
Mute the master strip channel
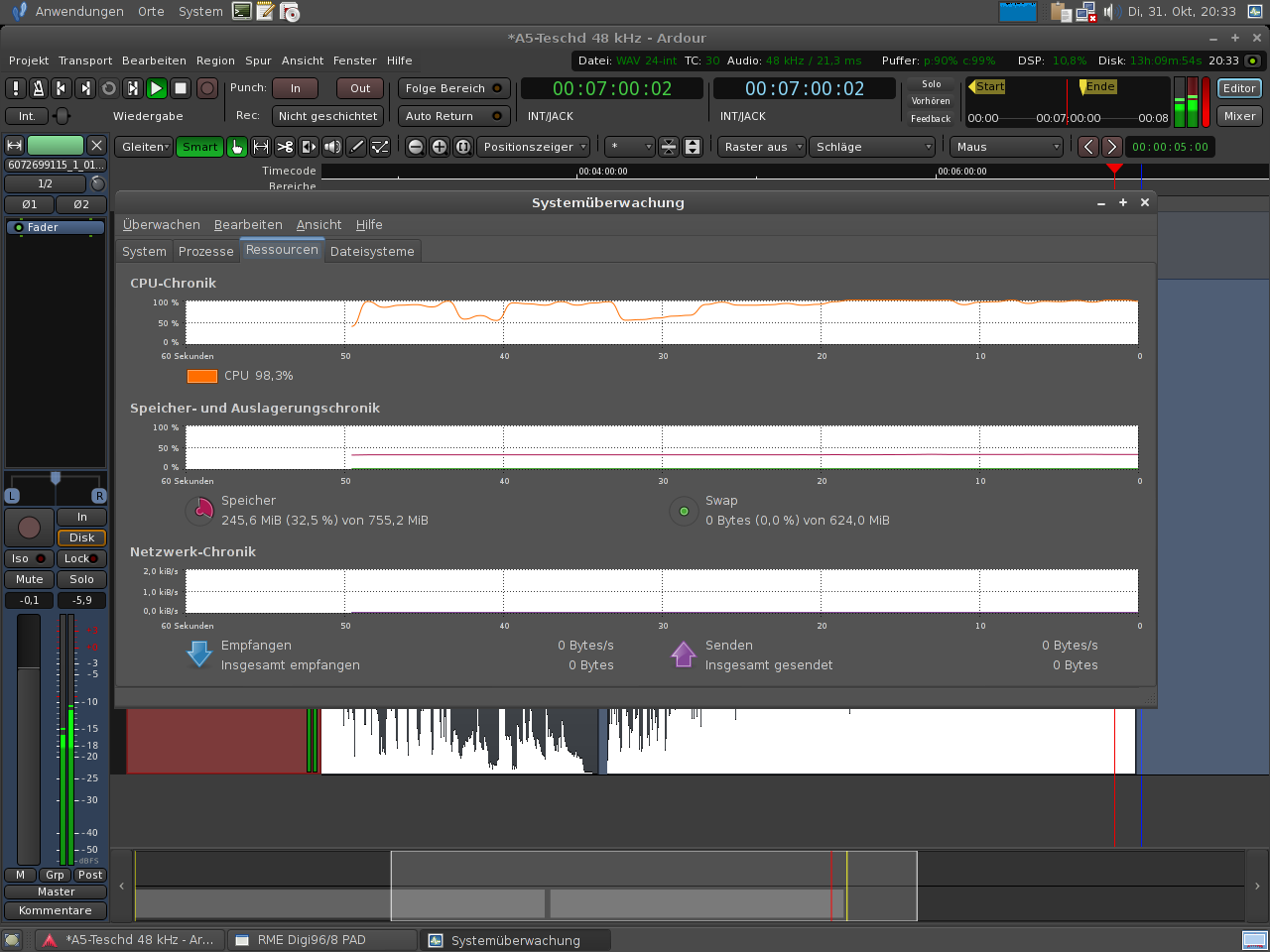(x=29, y=579)
